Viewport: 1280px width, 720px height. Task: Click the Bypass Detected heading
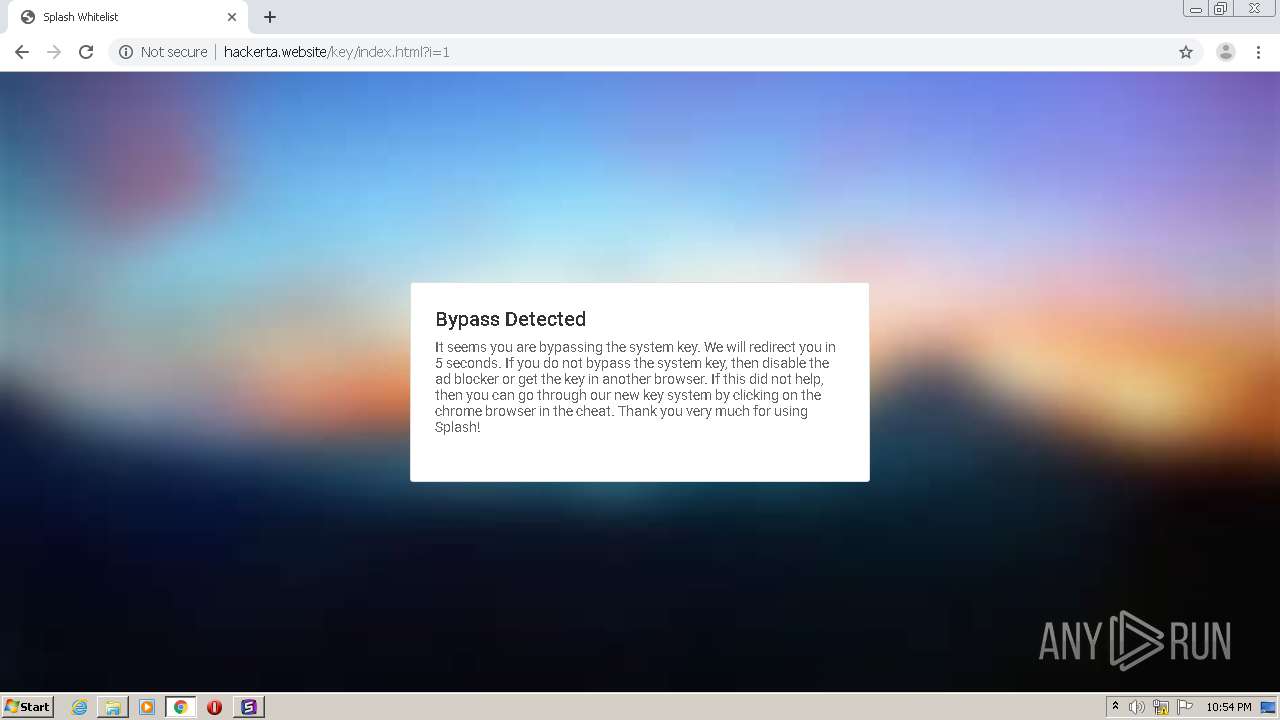pyautogui.click(x=510, y=319)
